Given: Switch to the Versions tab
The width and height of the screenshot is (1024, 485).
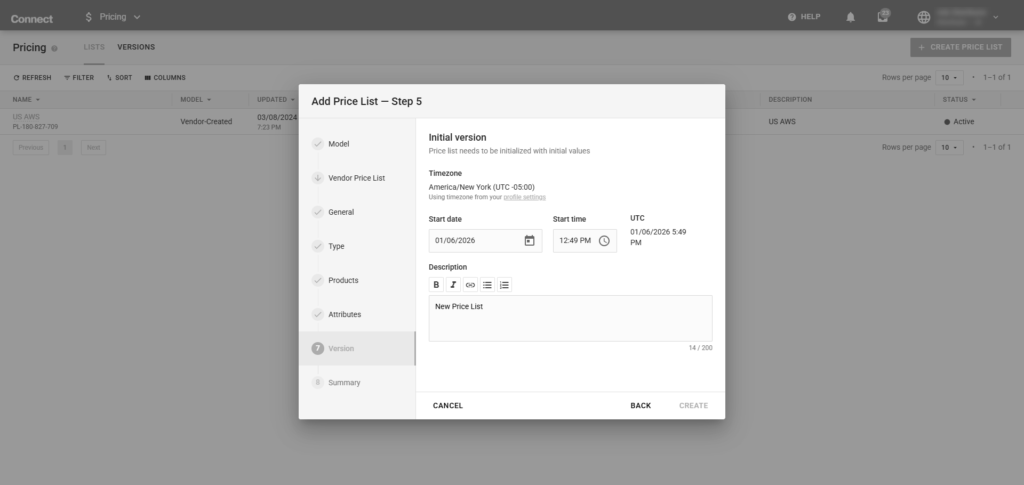Looking at the screenshot, I should [x=136, y=47].
